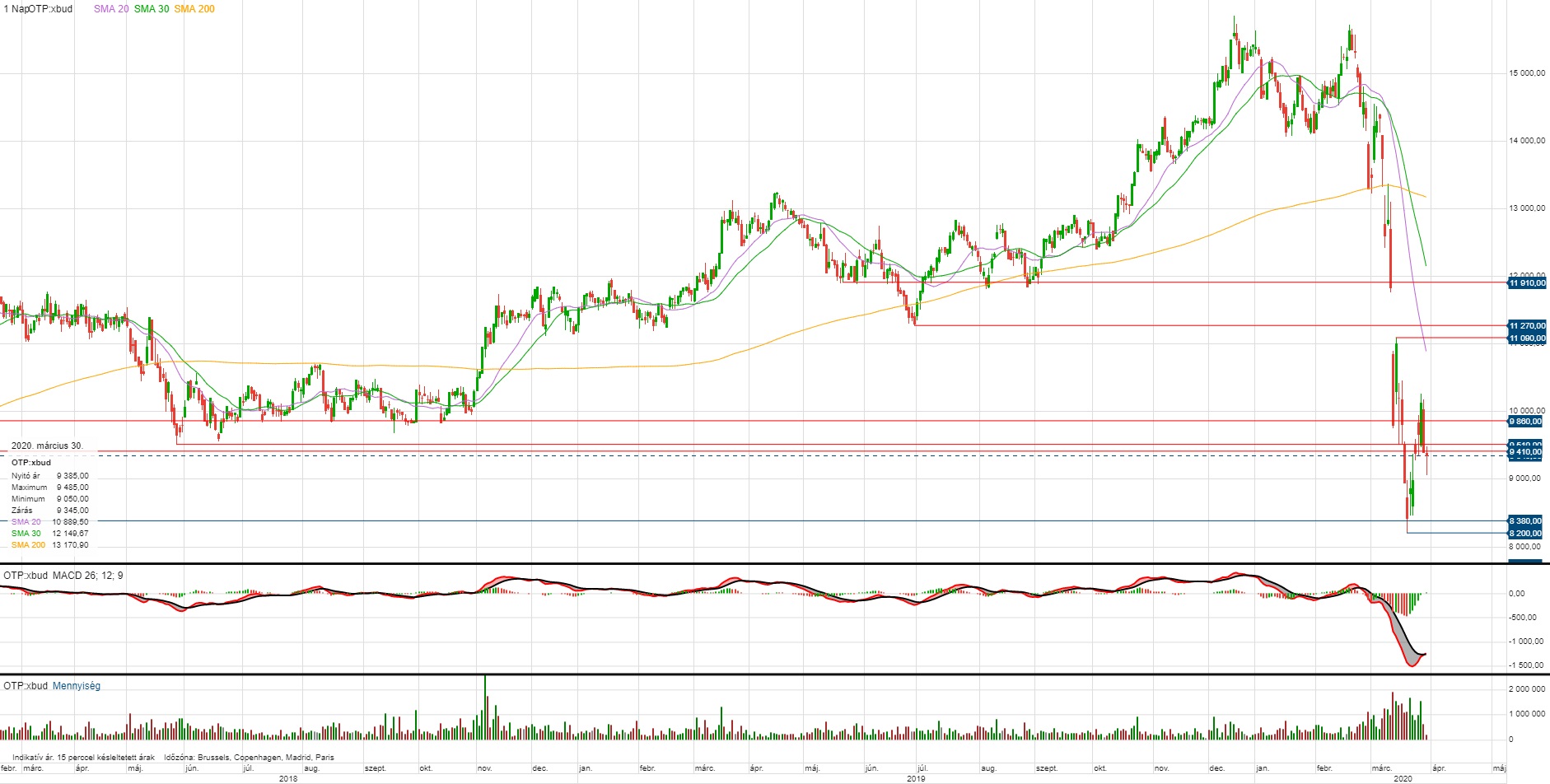Viewport: 1550px width, 784px height.
Task: Select the 9 860,00 price level tag
Action: click(1525, 422)
